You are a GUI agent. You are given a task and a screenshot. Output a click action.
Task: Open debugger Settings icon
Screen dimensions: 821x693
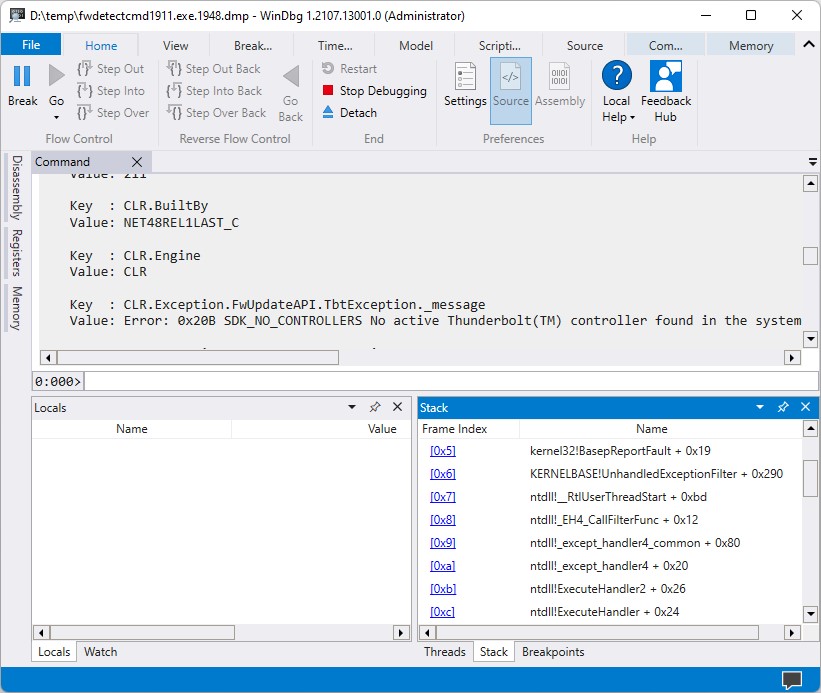pos(465,76)
